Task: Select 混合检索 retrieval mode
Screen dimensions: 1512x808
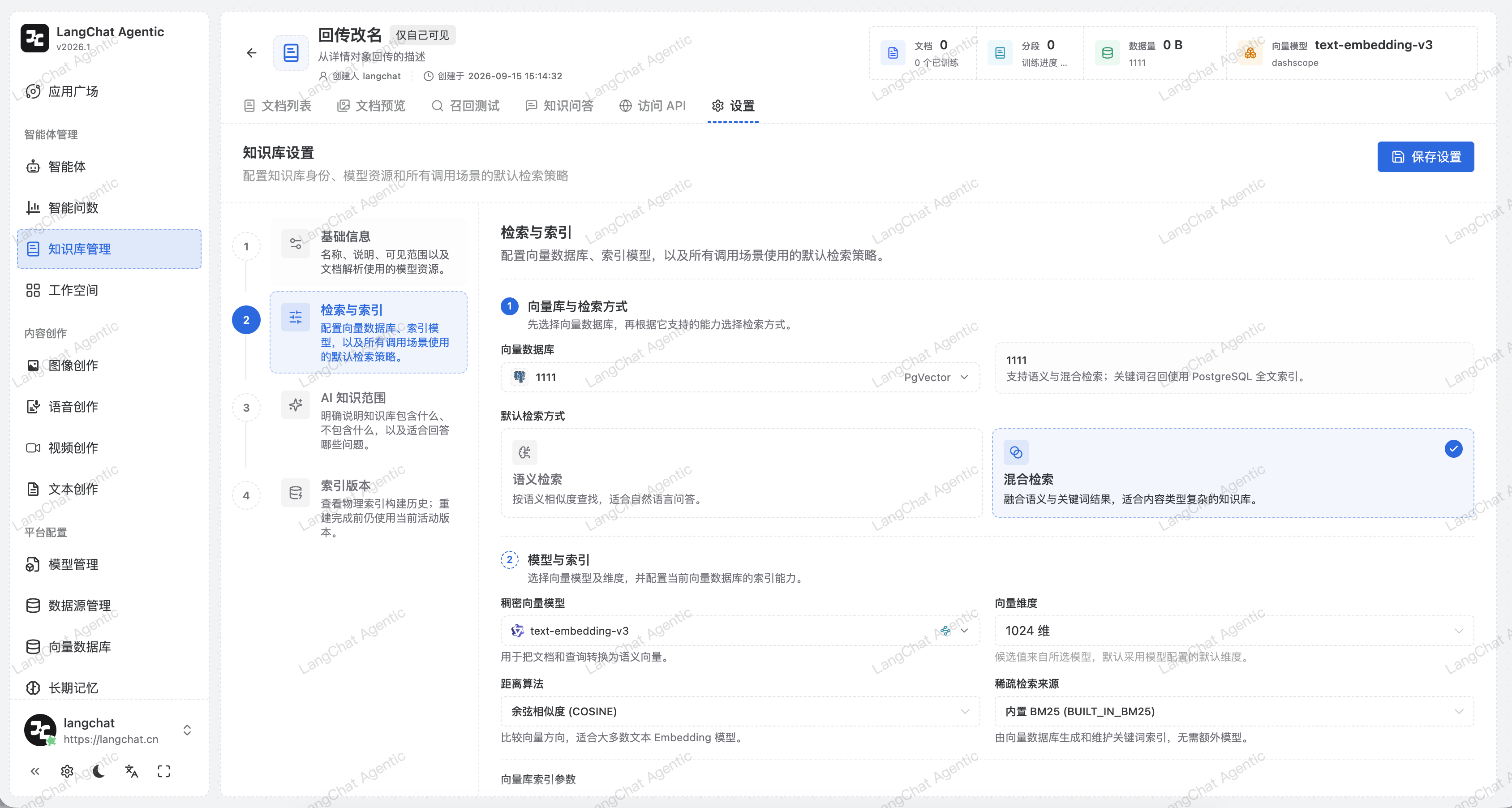Action: click(1233, 473)
